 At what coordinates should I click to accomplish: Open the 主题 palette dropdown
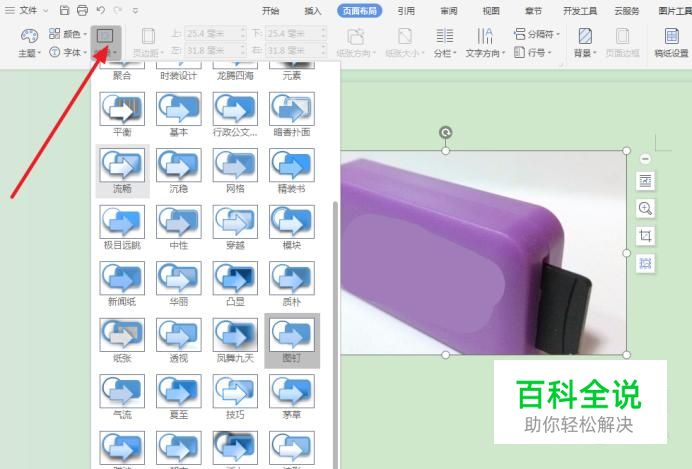point(29,42)
